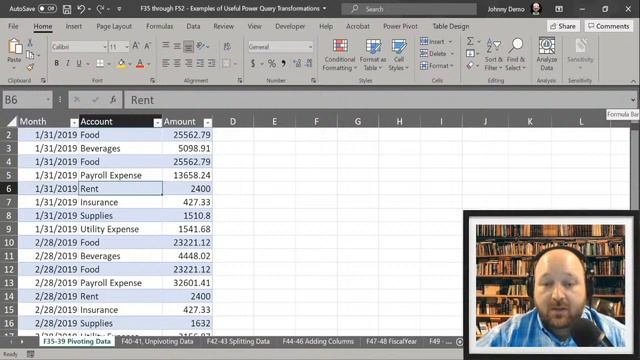Open Format as Table gallery
Image resolution: width=640 pixels, height=360 pixels.
point(373,55)
